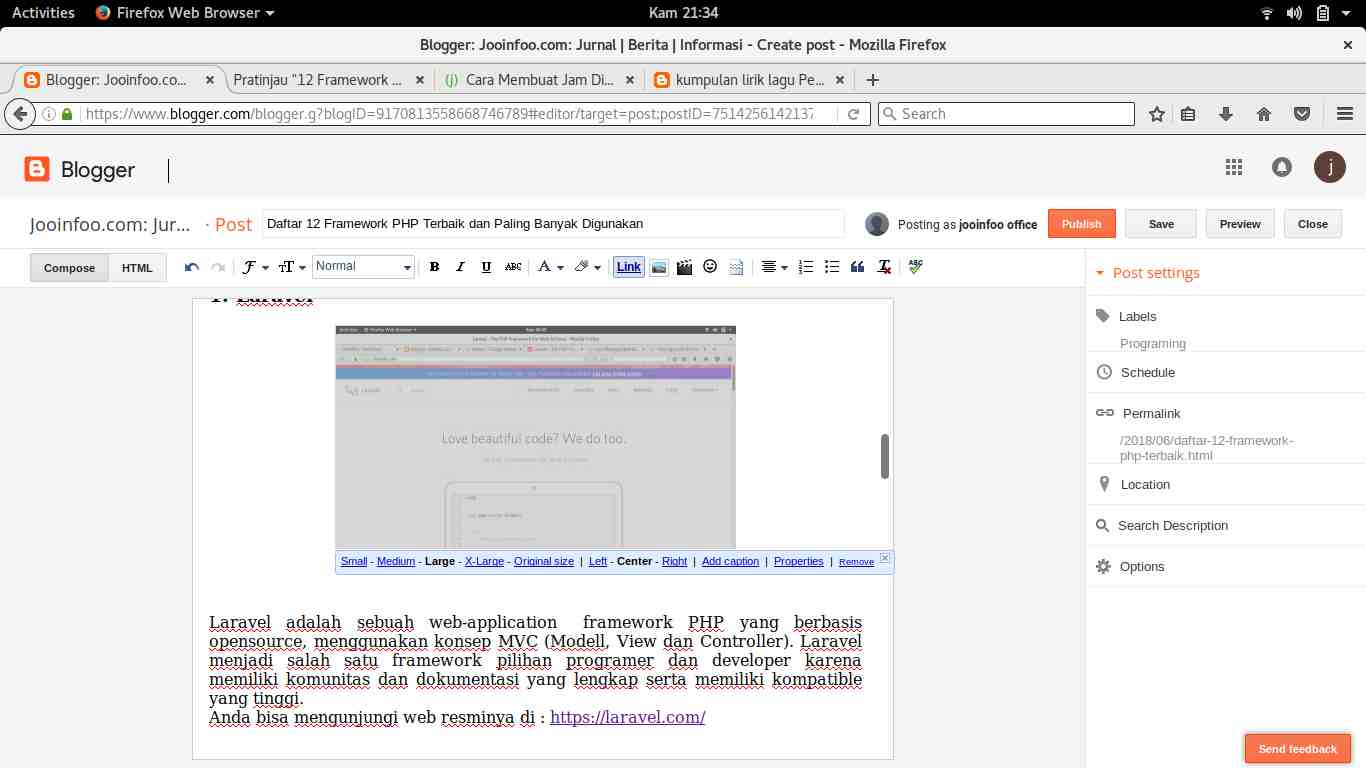The width and height of the screenshot is (1366, 768).
Task: Apply italic formatting
Action: (460, 267)
